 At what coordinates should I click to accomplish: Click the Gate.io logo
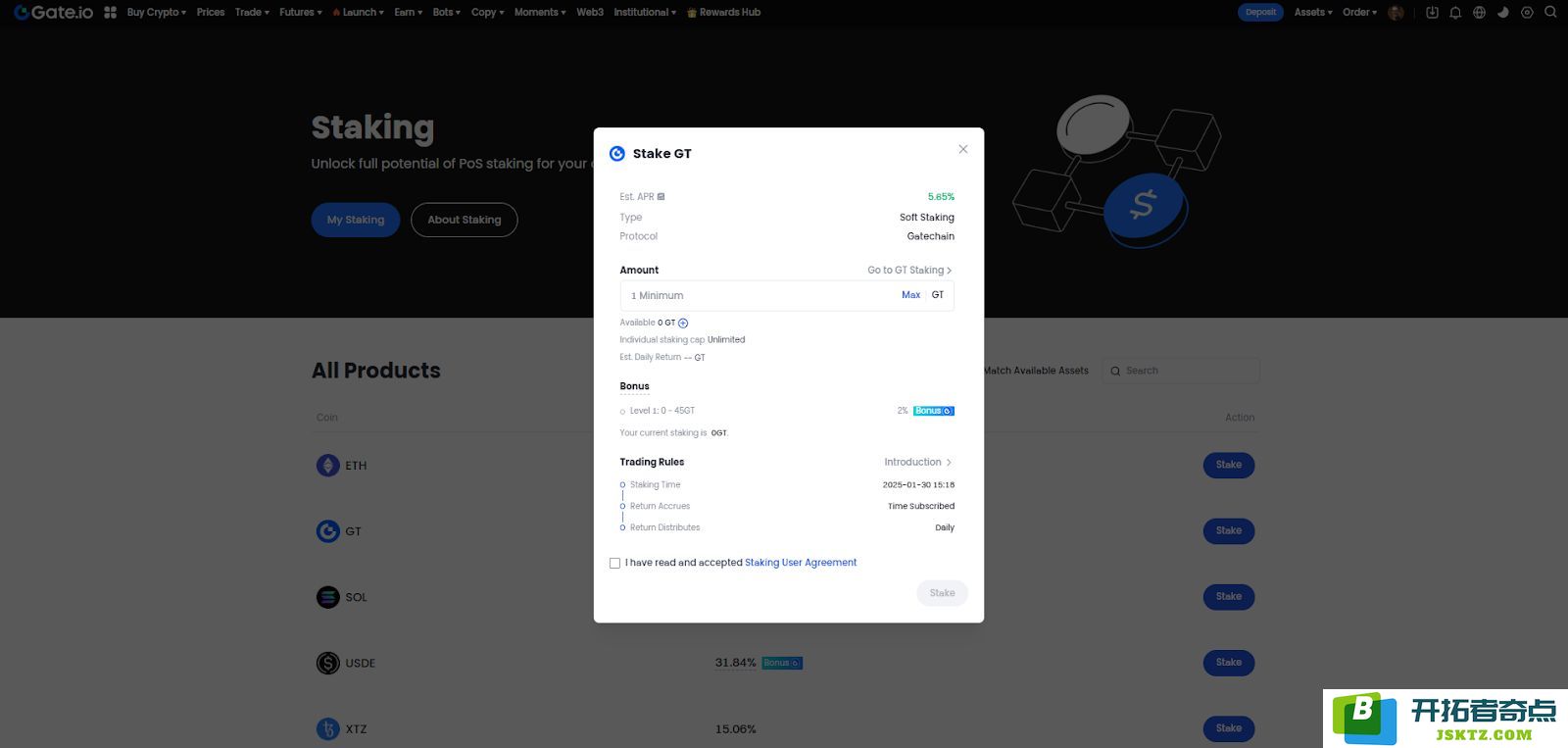tap(53, 13)
